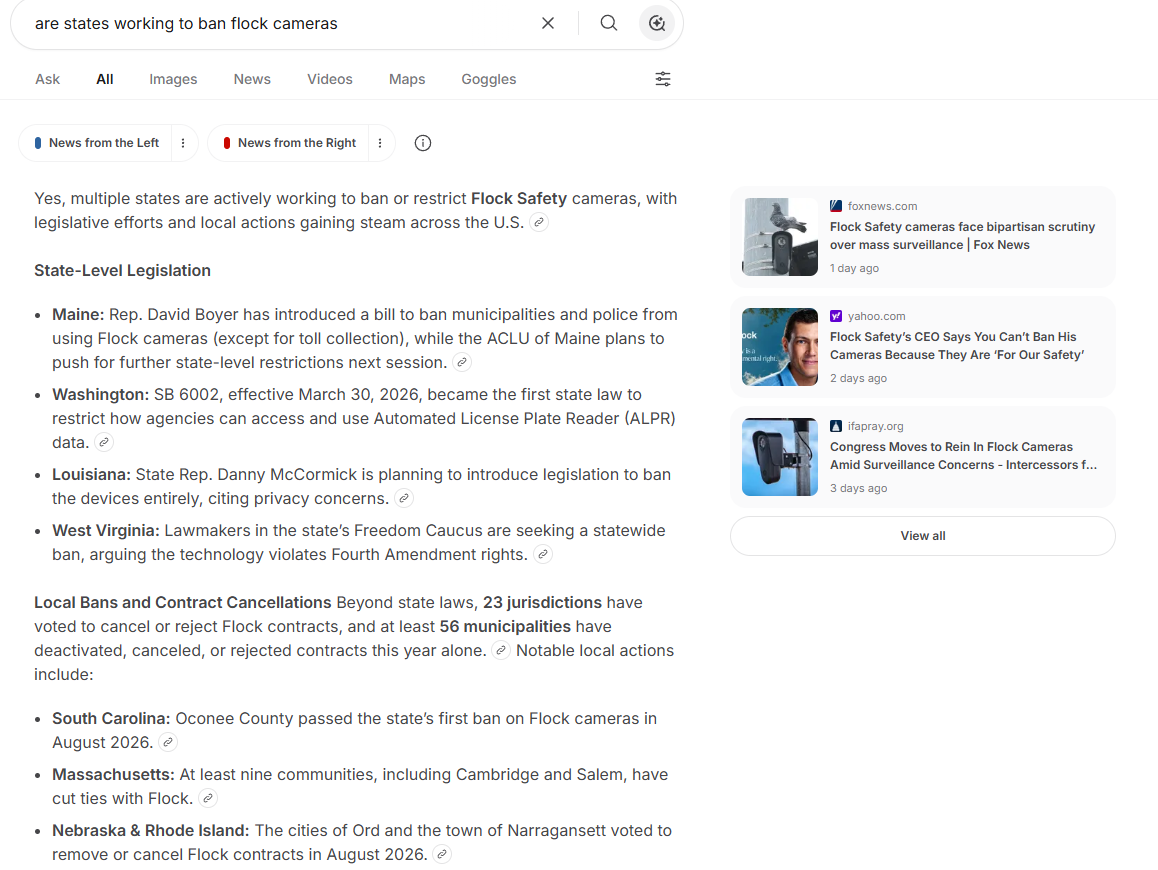Image resolution: width=1158 pixels, height=870 pixels.
Task: Click the ifapray.org source name
Action: [x=876, y=426]
